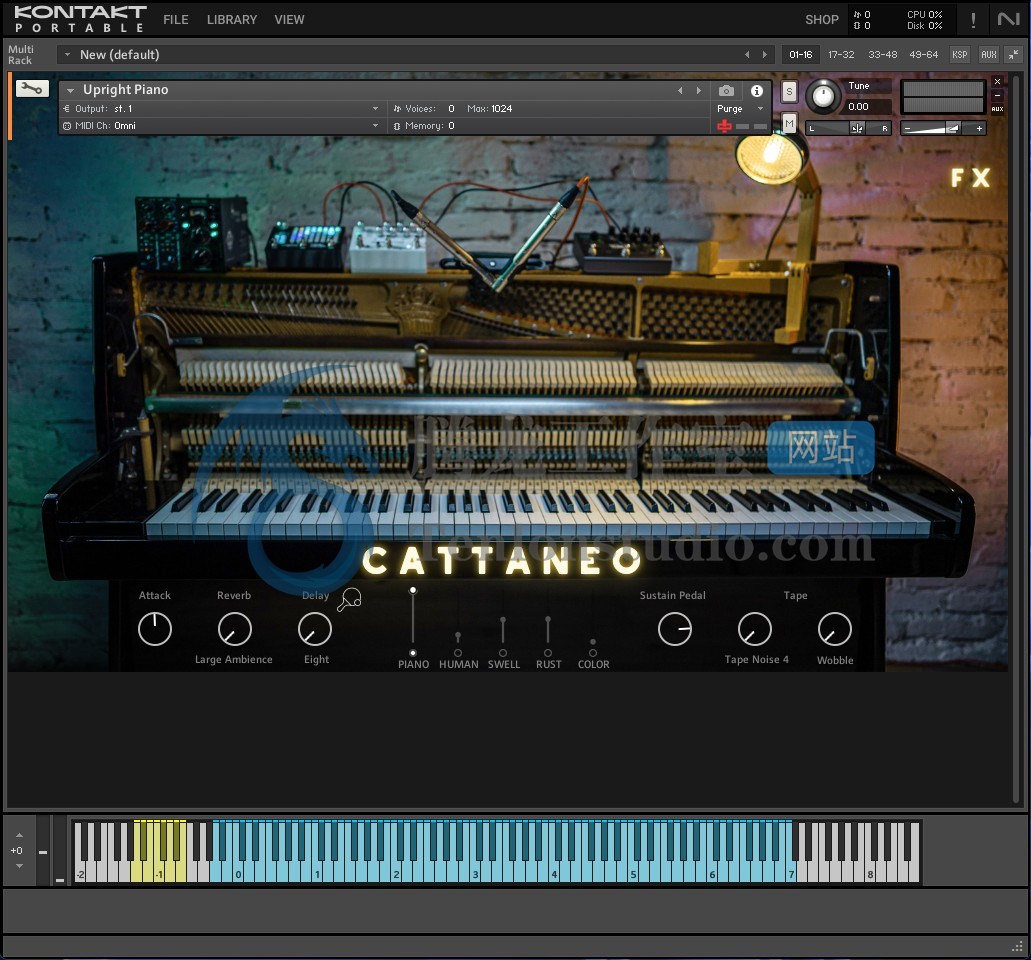Viewport: 1031px width, 960px height.
Task: Click the Delay amount knob
Action: click(315, 629)
